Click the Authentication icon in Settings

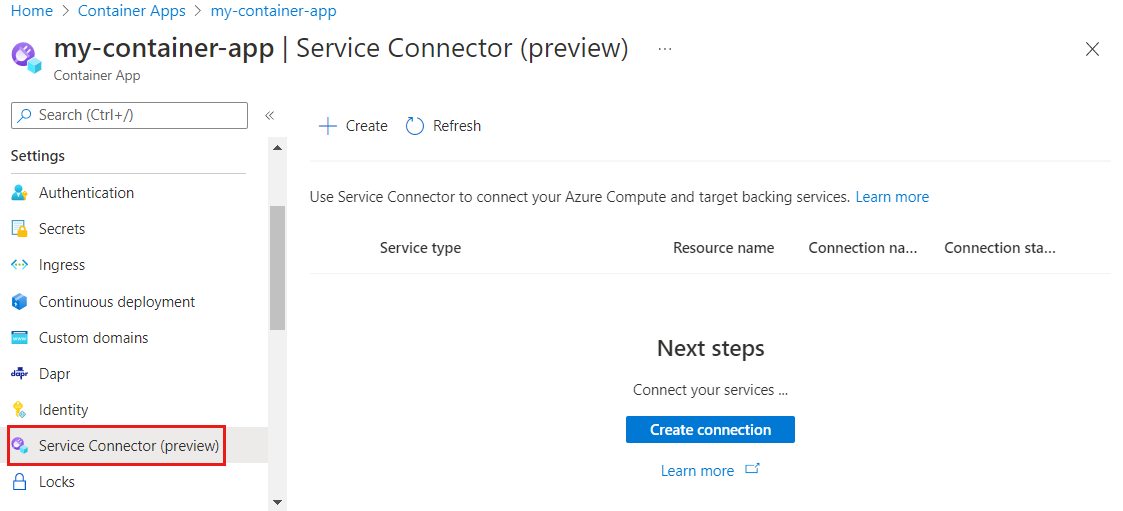pos(19,193)
